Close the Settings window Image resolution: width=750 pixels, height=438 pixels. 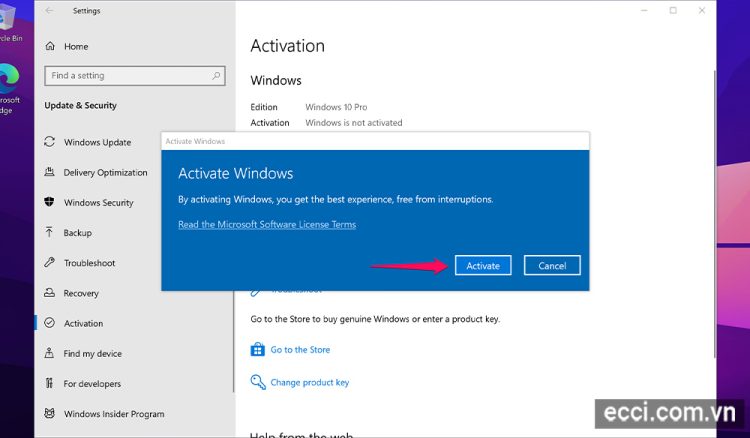pyautogui.click(x=702, y=11)
